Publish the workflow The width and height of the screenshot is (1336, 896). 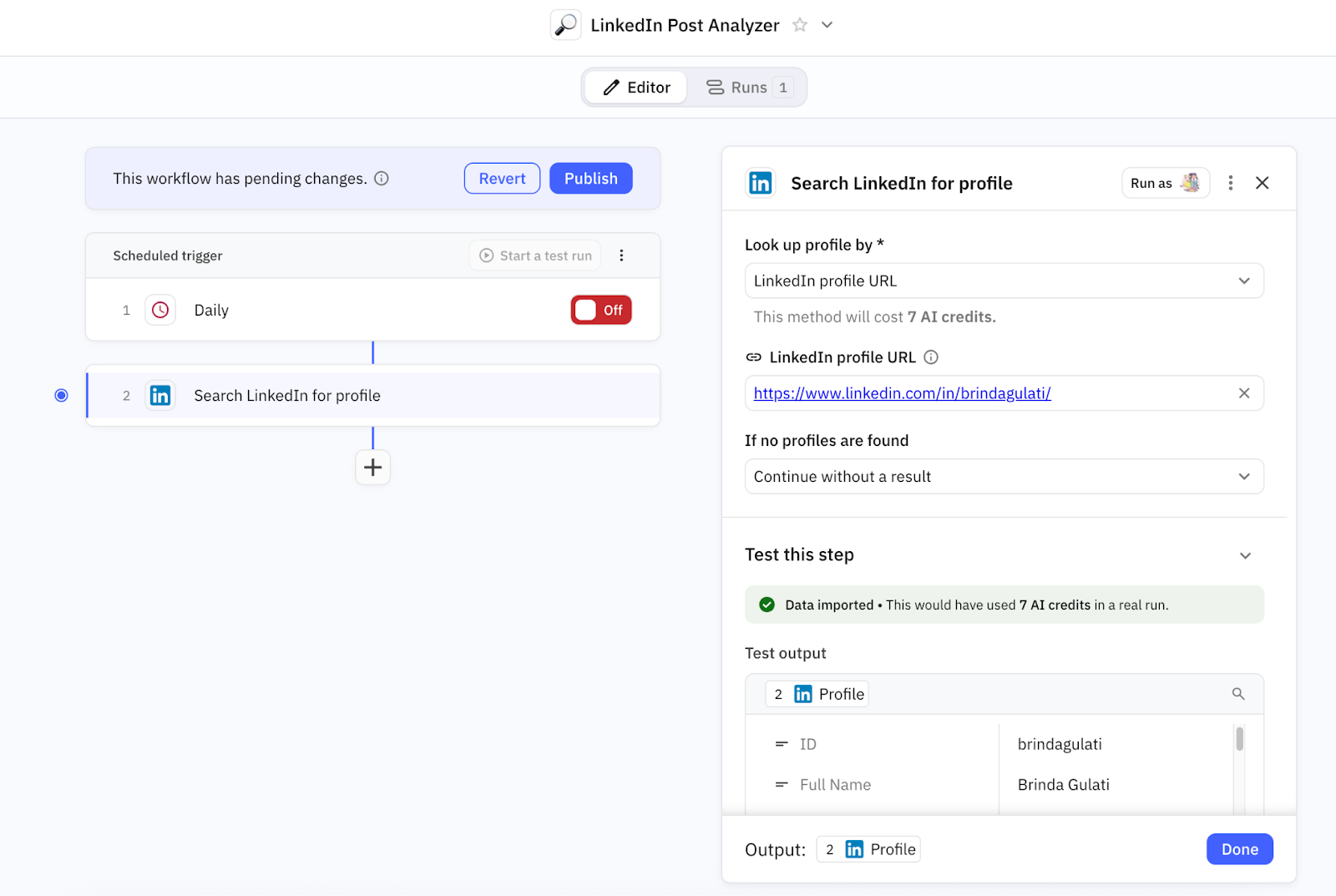pos(590,179)
